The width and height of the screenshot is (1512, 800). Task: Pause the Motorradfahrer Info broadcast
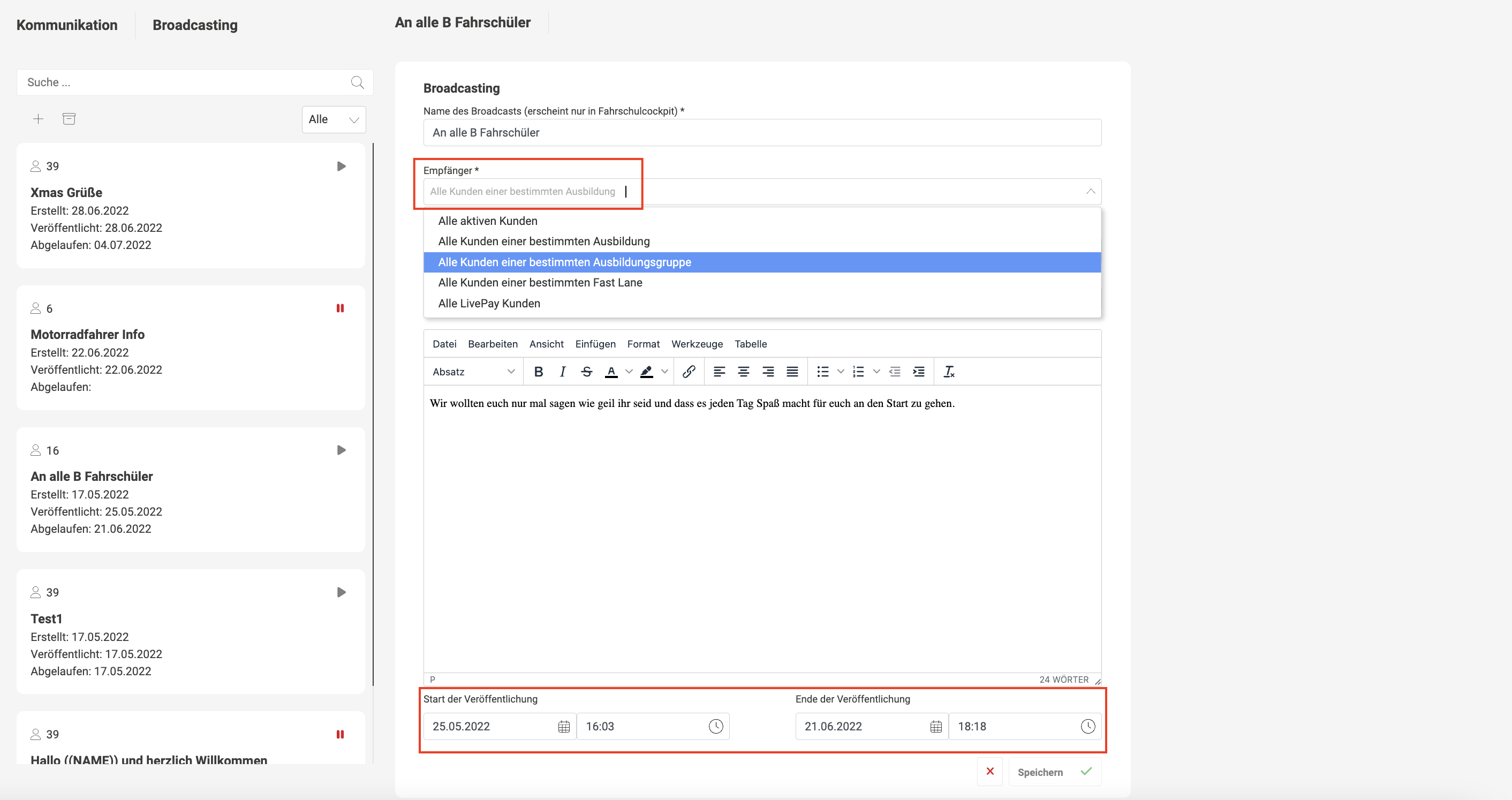coord(340,308)
